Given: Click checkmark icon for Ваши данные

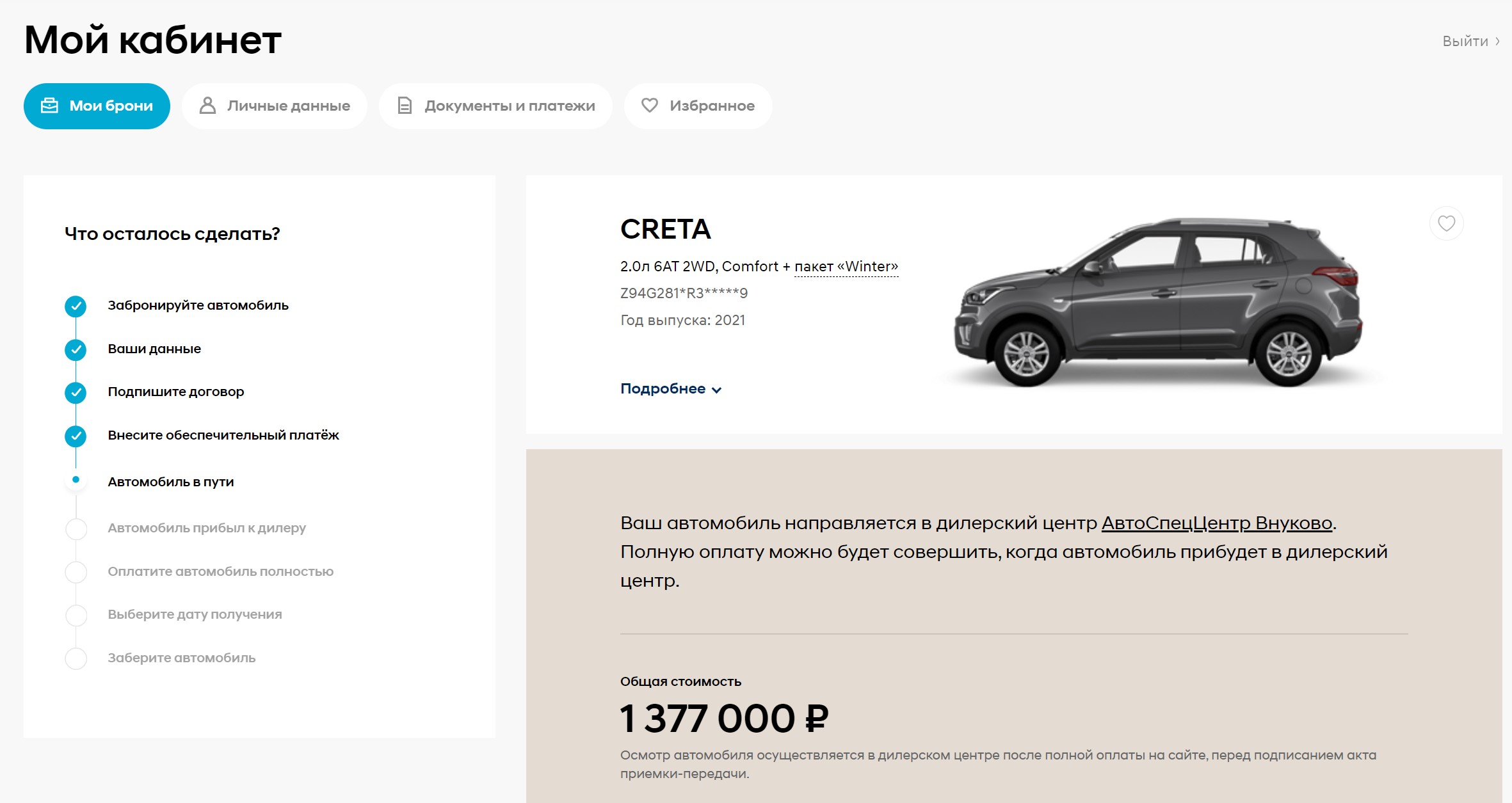Looking at the screenshot, I should click(x=76, y=349).
